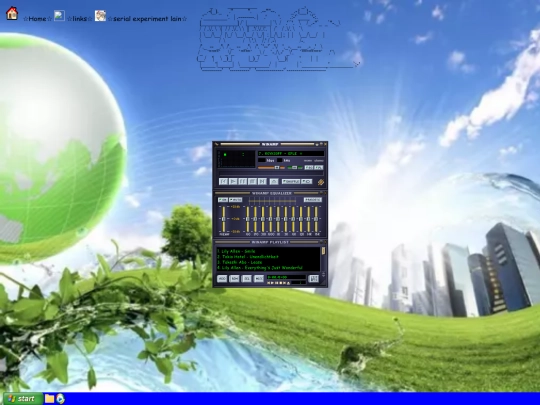Click the 600 Hz equalizer band slider
The width and height of the screenshot is (540, 405).
point(271,219)
